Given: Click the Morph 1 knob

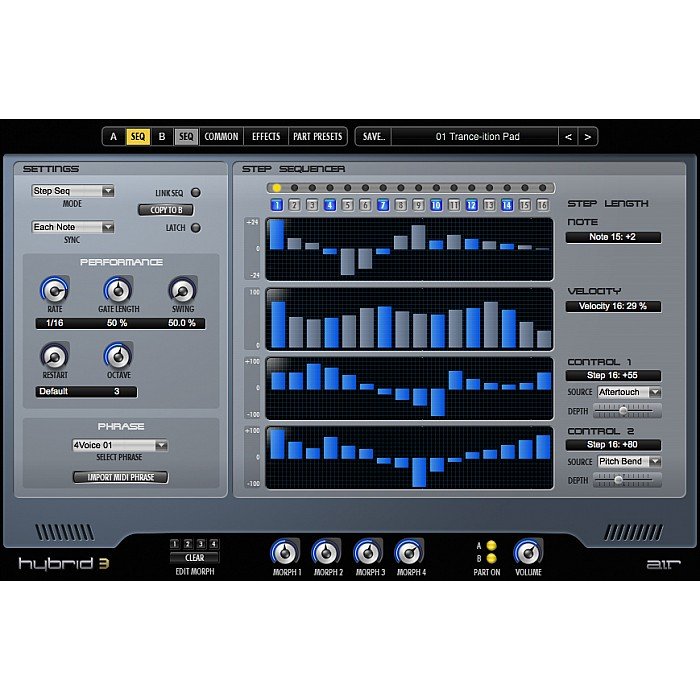Looking at the screenshot, I should (x=284, y=552).
